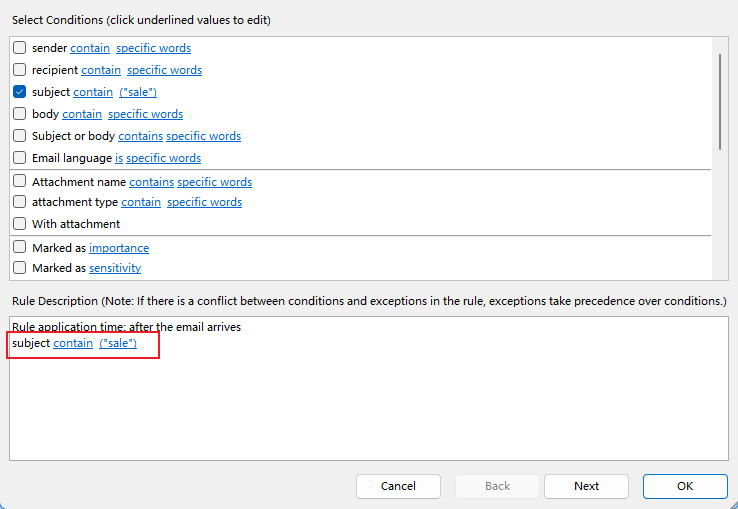Toggle the Marked as sensitivity checkbox

19,267
